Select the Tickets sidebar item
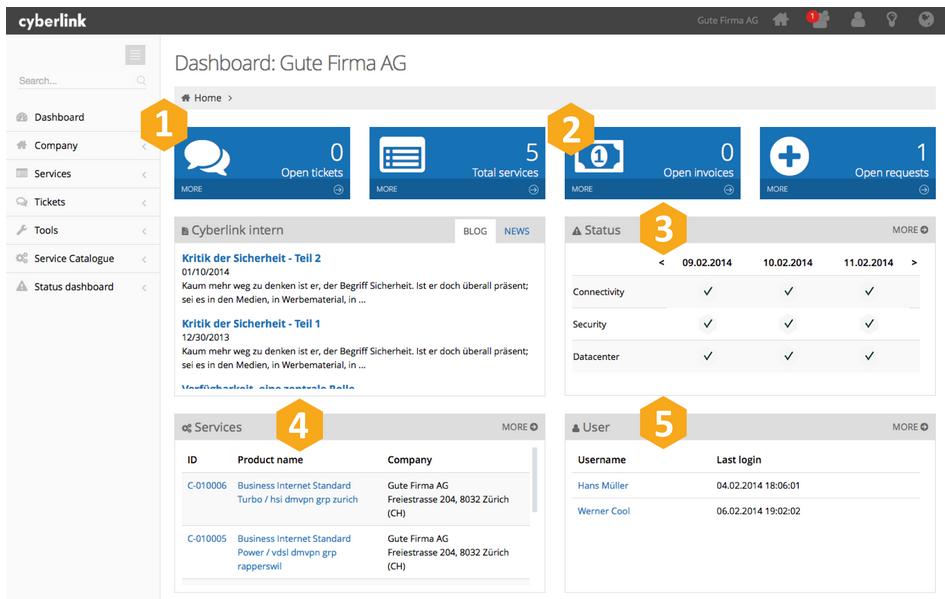 click(83, 202)
